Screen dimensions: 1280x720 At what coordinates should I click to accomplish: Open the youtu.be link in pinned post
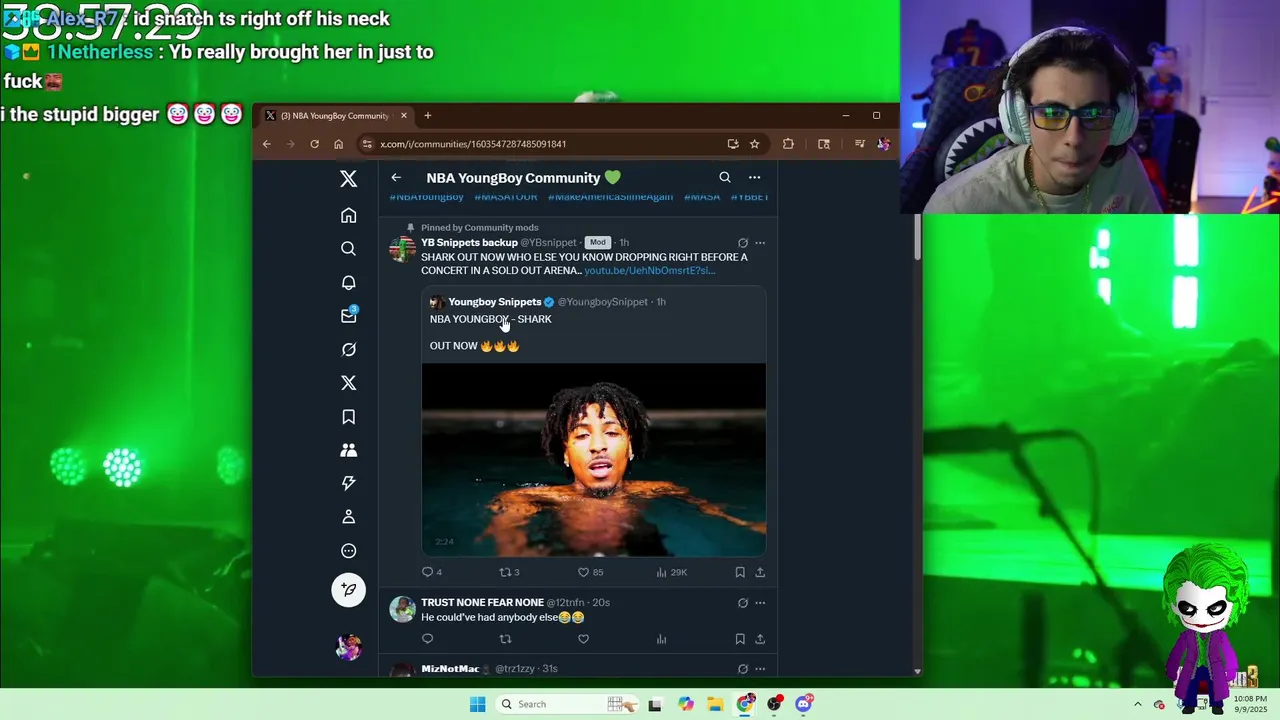[x=649, y=271]
